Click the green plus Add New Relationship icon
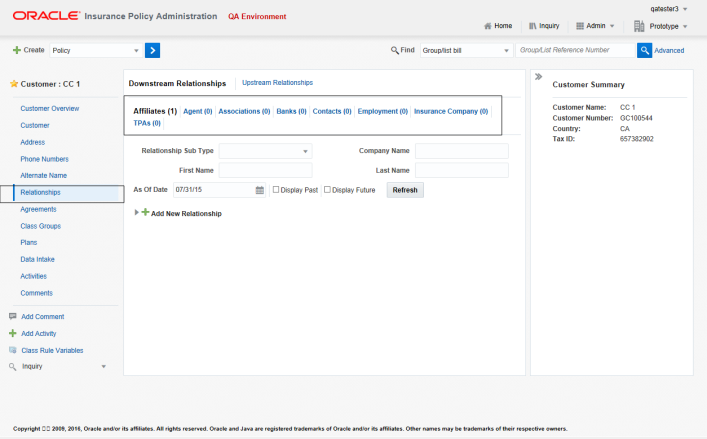This screenshot has width=707, height=439. 145,212
